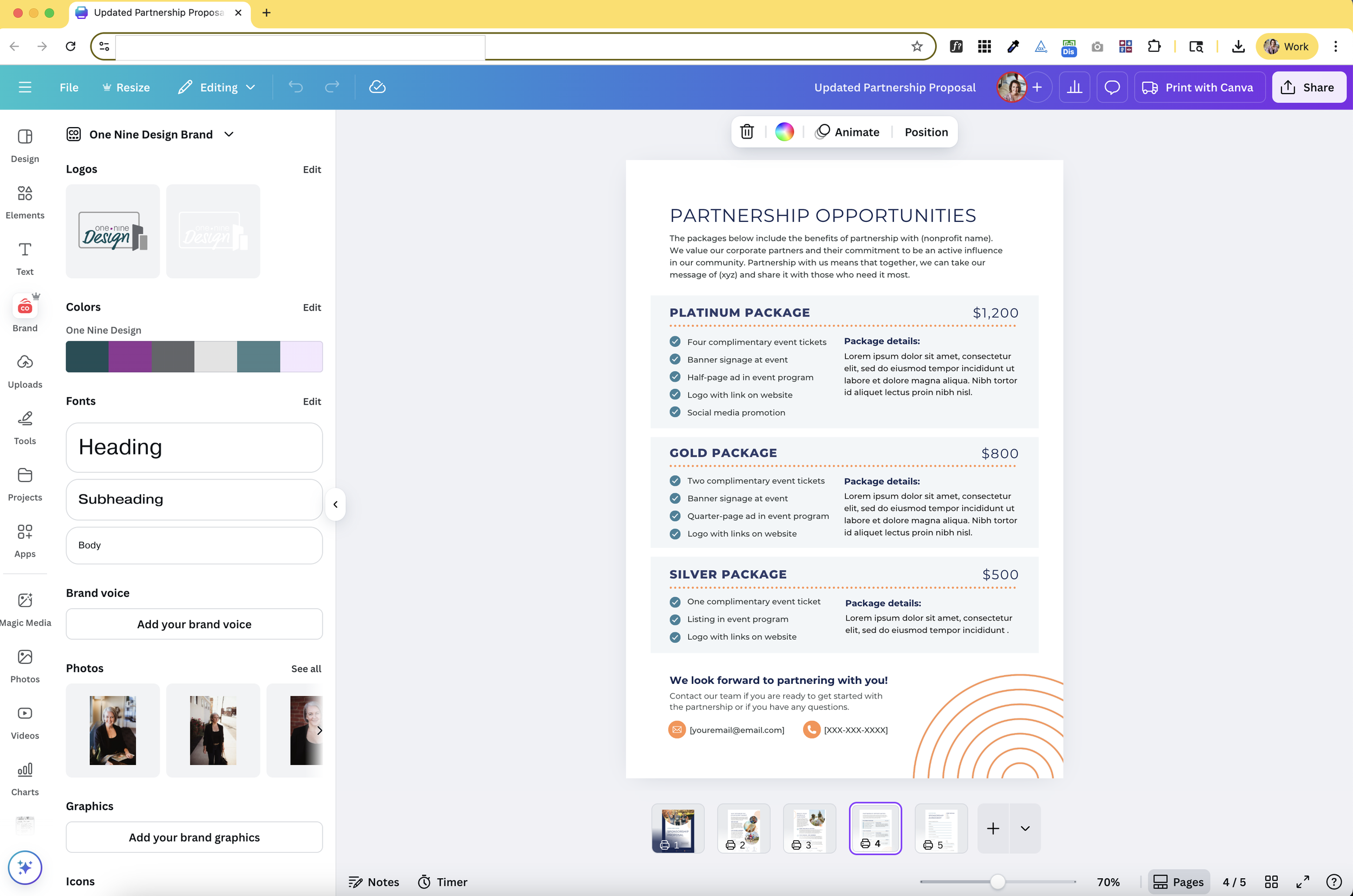Collapse the side panel arrow
Image resolution: width=1353 pixels, height=896 pixels.
click(336, 504)
